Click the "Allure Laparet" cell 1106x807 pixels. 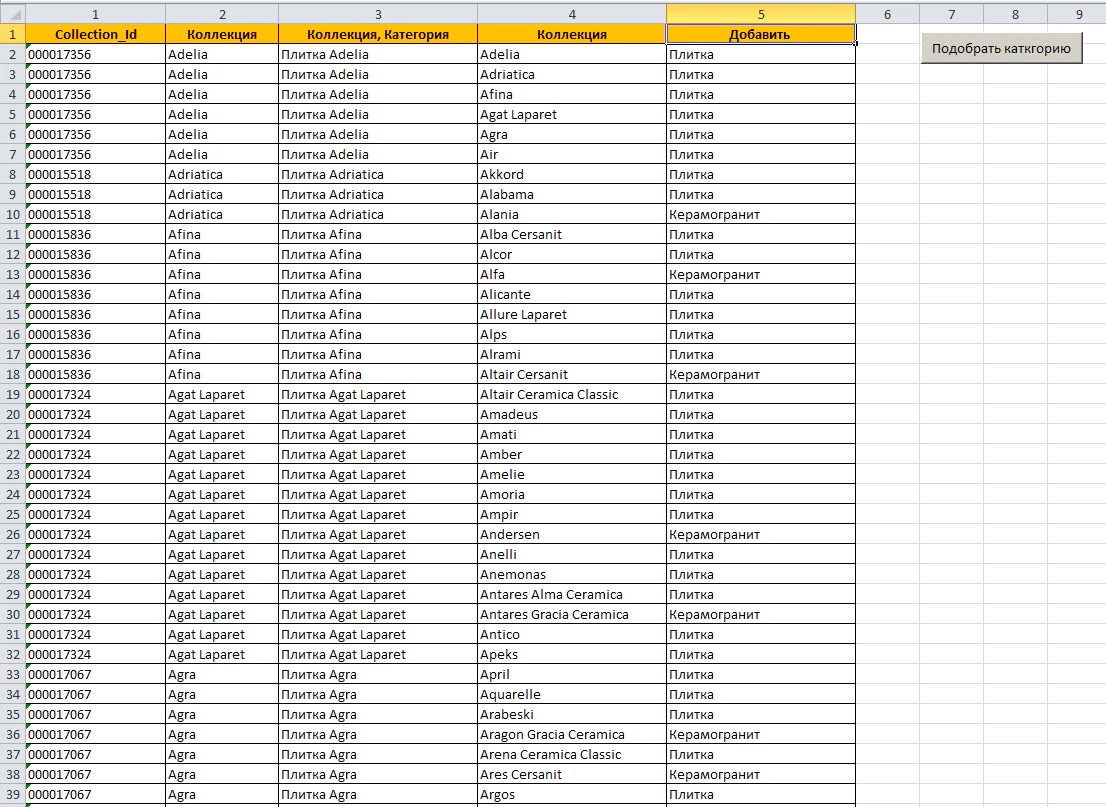572,314
